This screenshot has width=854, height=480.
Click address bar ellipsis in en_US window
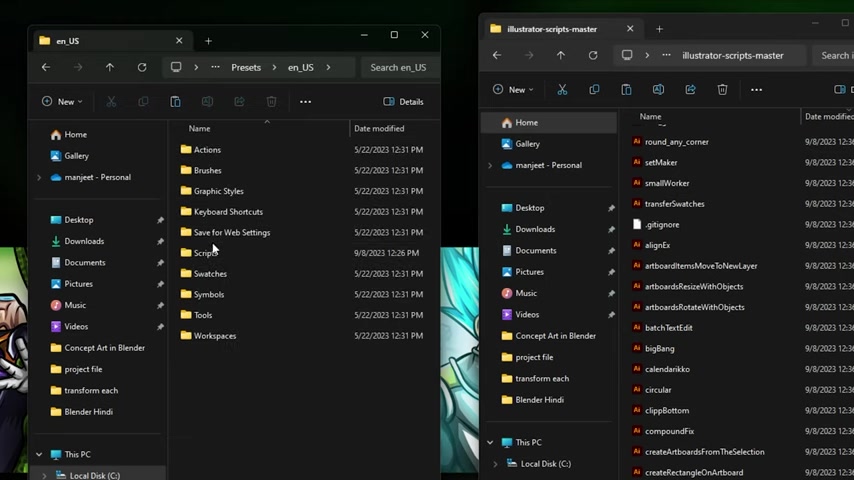click(216, 68)
